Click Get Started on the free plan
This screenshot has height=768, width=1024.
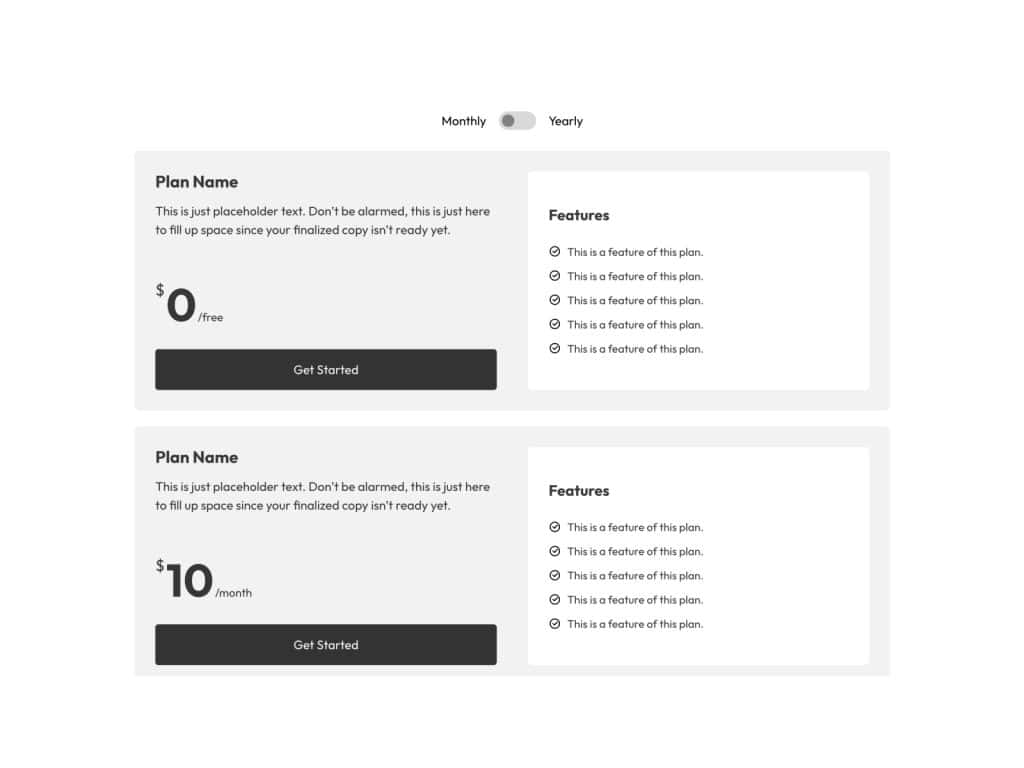[325, 369]
